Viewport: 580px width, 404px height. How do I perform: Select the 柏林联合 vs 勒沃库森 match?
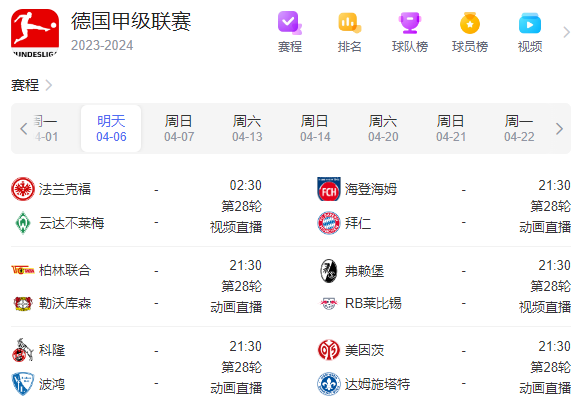(x=136, y=286)
